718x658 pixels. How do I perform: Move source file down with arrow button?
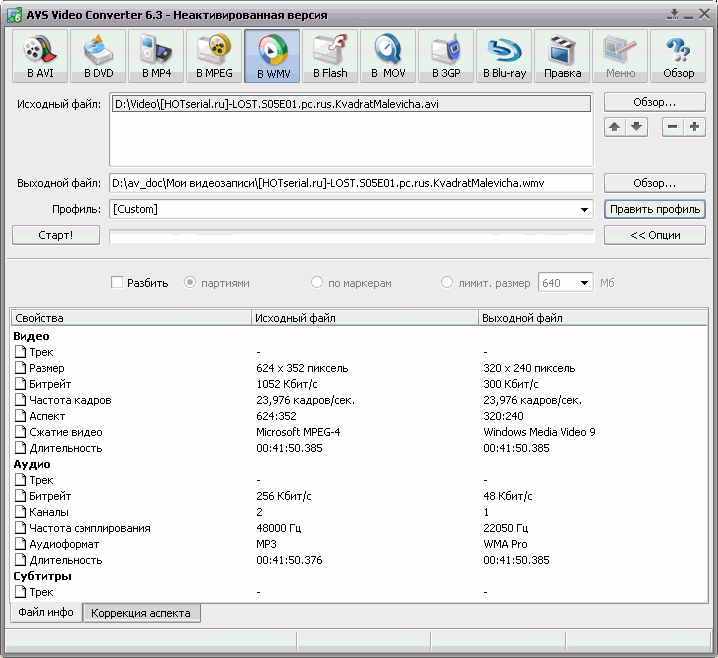(x=636, y=127)
